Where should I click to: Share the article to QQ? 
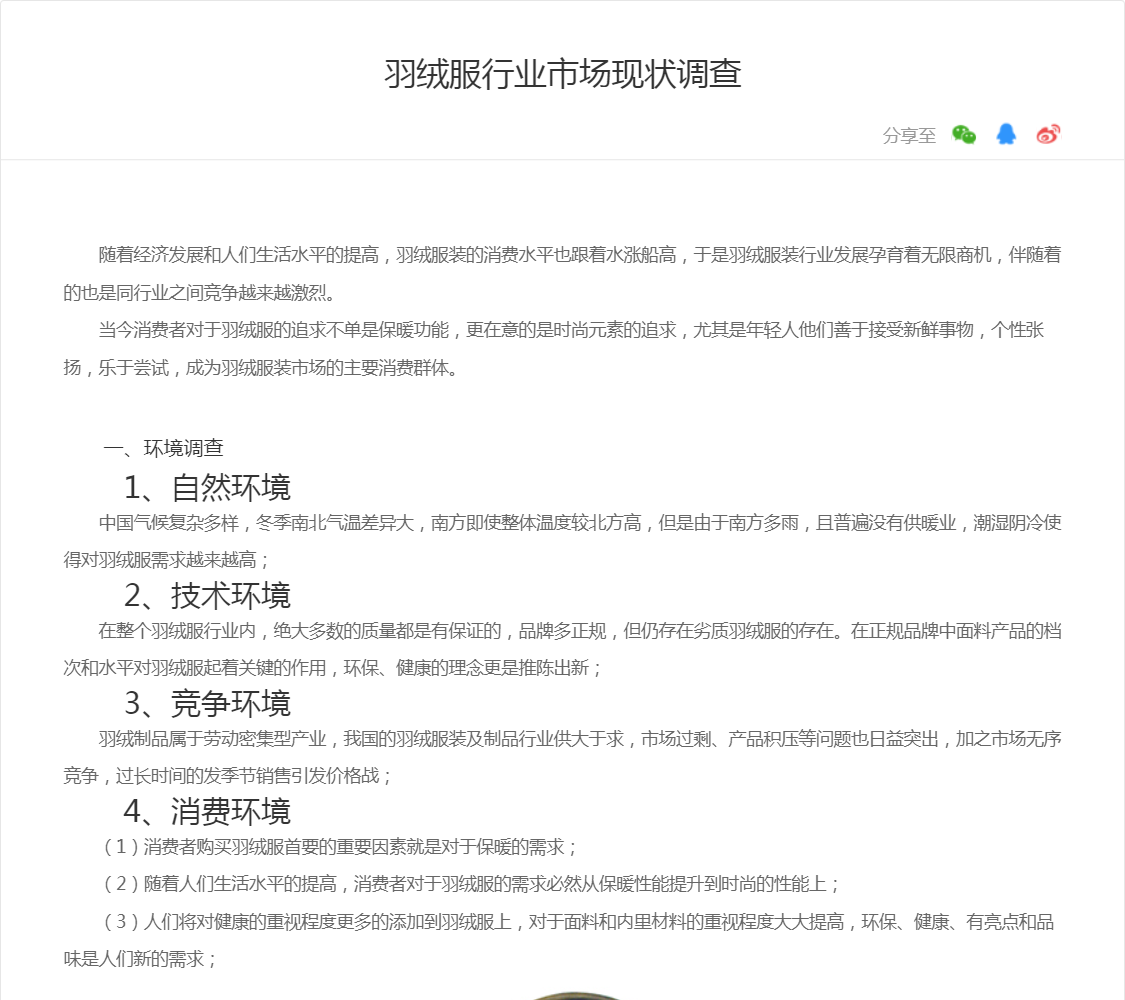[x=1006, y=134]
